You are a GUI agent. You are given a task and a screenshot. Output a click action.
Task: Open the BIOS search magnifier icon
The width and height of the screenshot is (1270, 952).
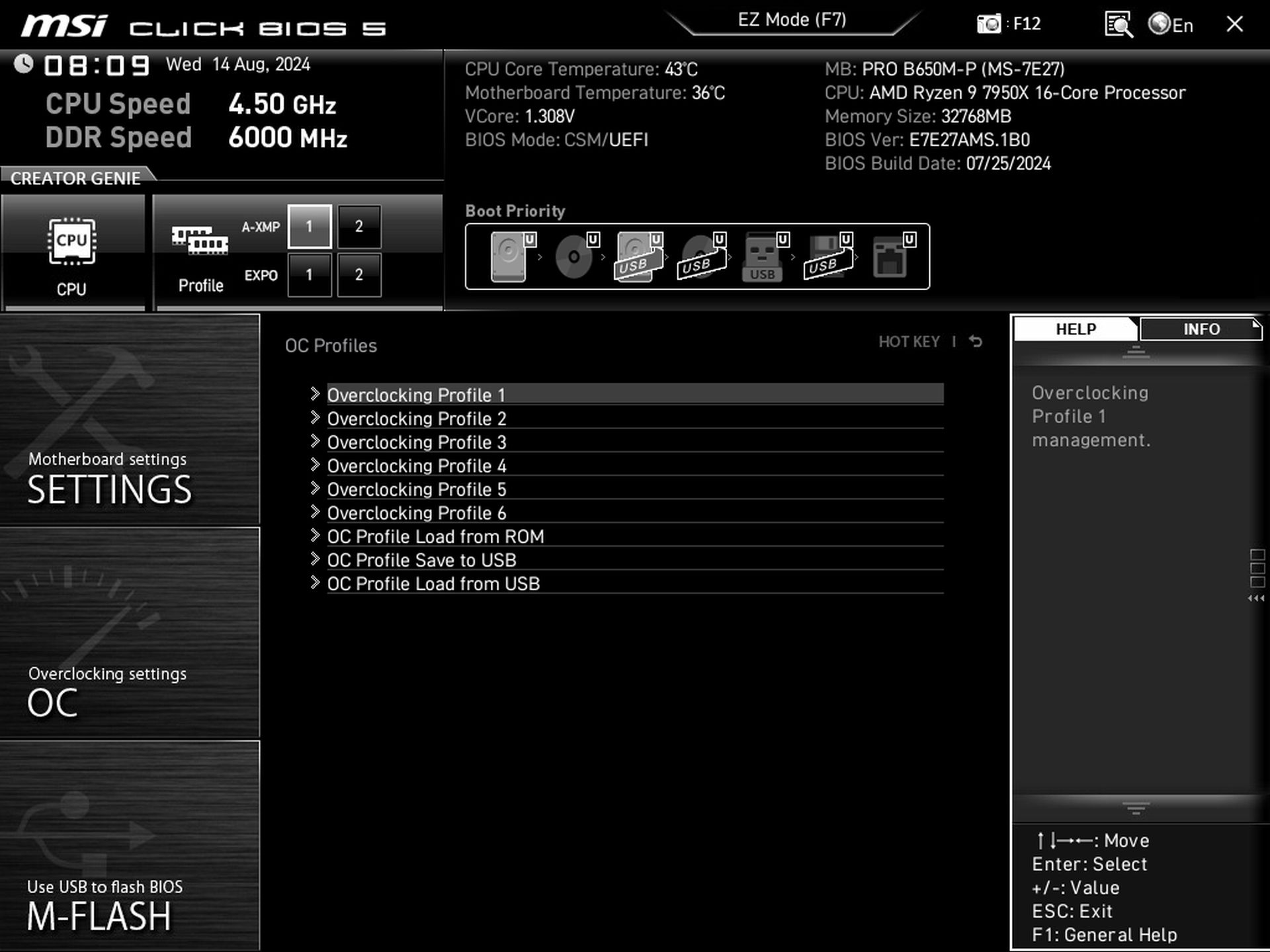click(x=1119, y=25)
